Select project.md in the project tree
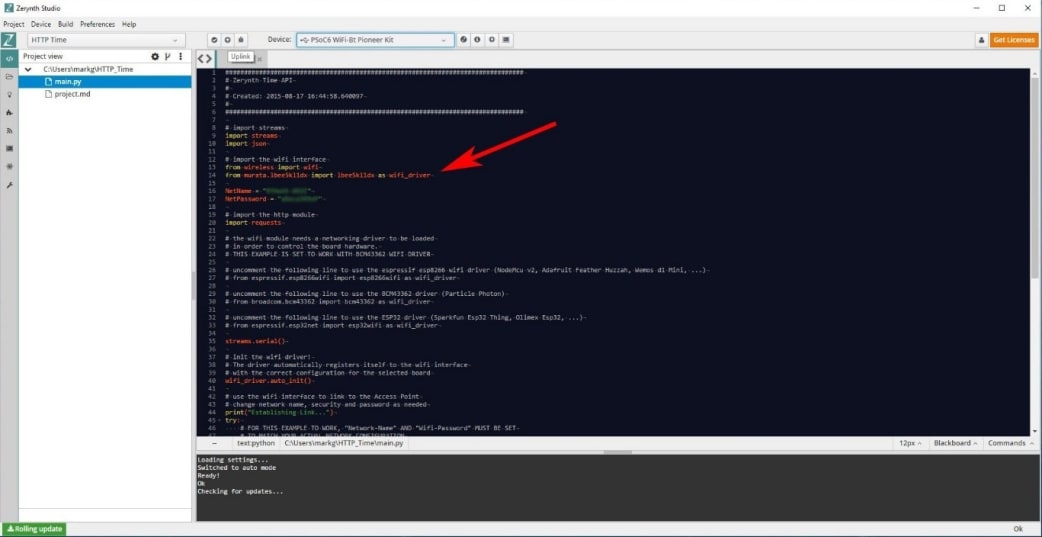The image size is (1042, 537). 105,94
